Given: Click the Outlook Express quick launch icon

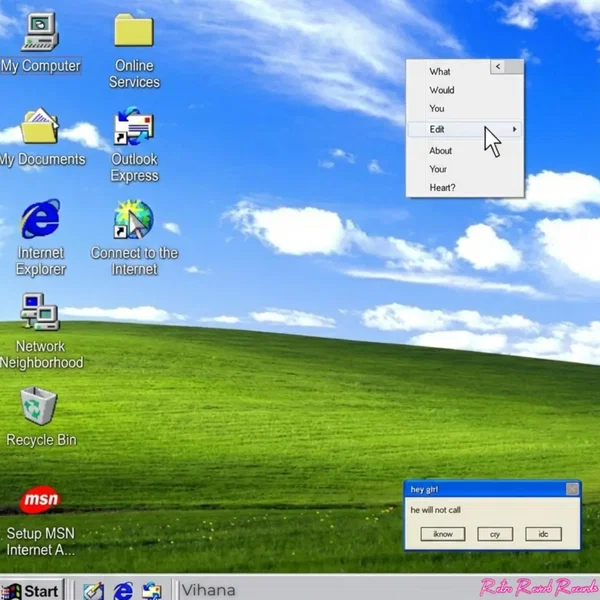Looking at the screenshot, I should (x=151, y=590).
